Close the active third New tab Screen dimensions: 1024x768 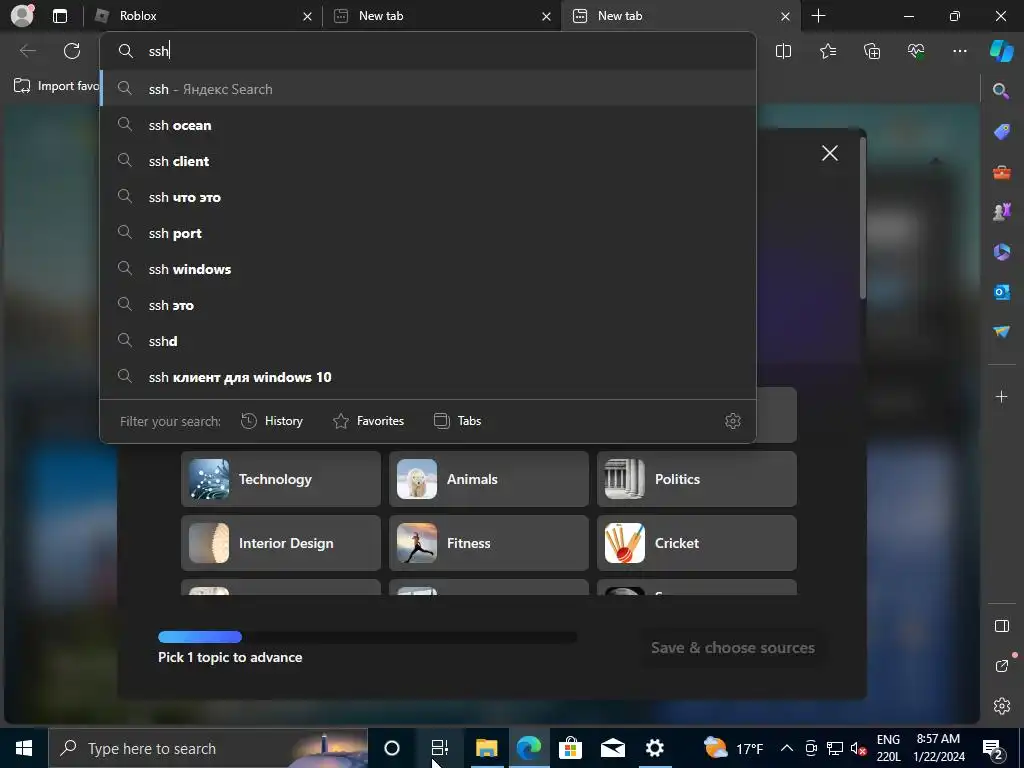tap(785, 16)
